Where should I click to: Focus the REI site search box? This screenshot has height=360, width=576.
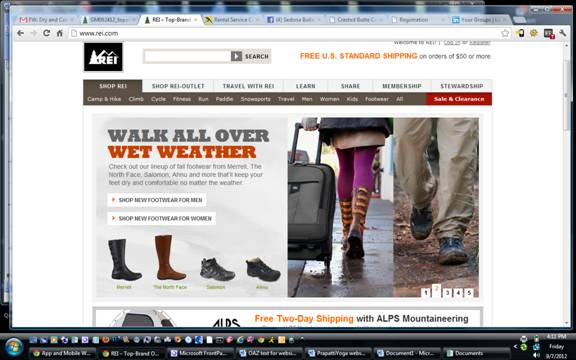[187, 56]
